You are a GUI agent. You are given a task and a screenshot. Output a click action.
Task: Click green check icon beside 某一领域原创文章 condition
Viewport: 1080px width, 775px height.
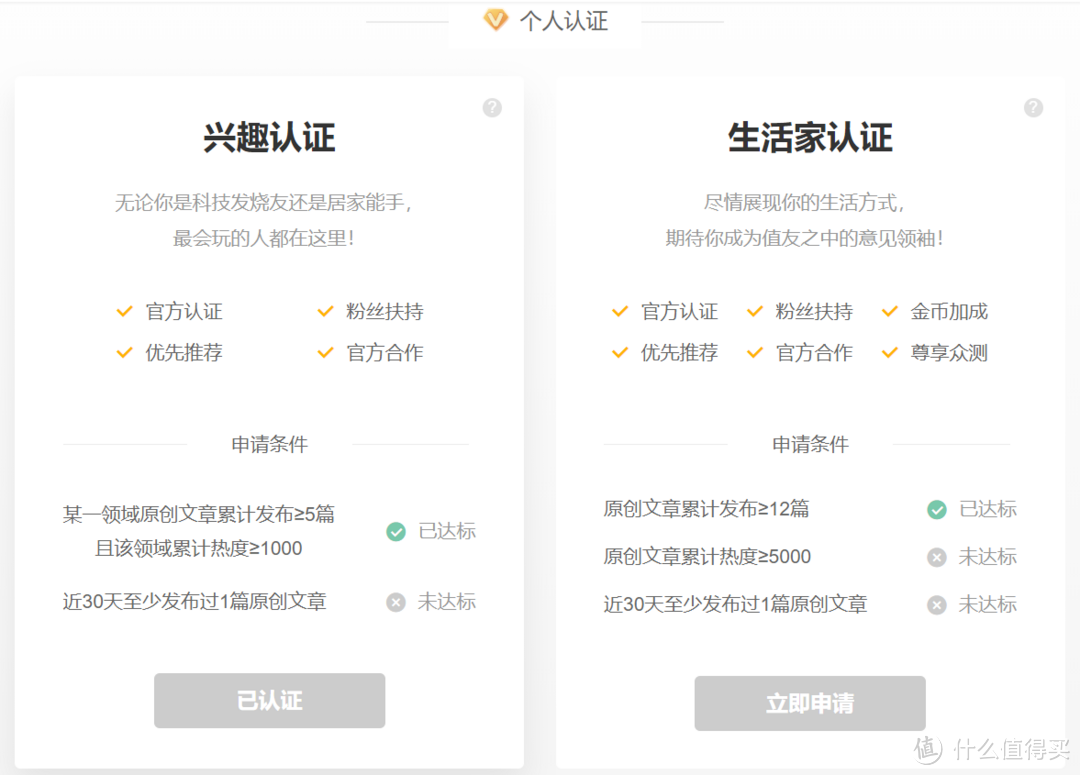[396, 531]
